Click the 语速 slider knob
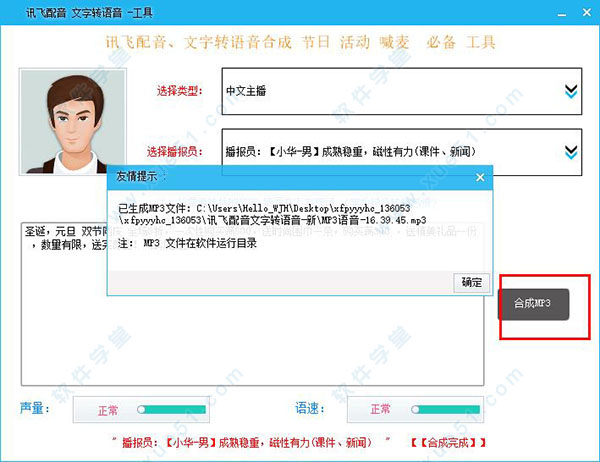The image size is (600, 462). (415, 410)
